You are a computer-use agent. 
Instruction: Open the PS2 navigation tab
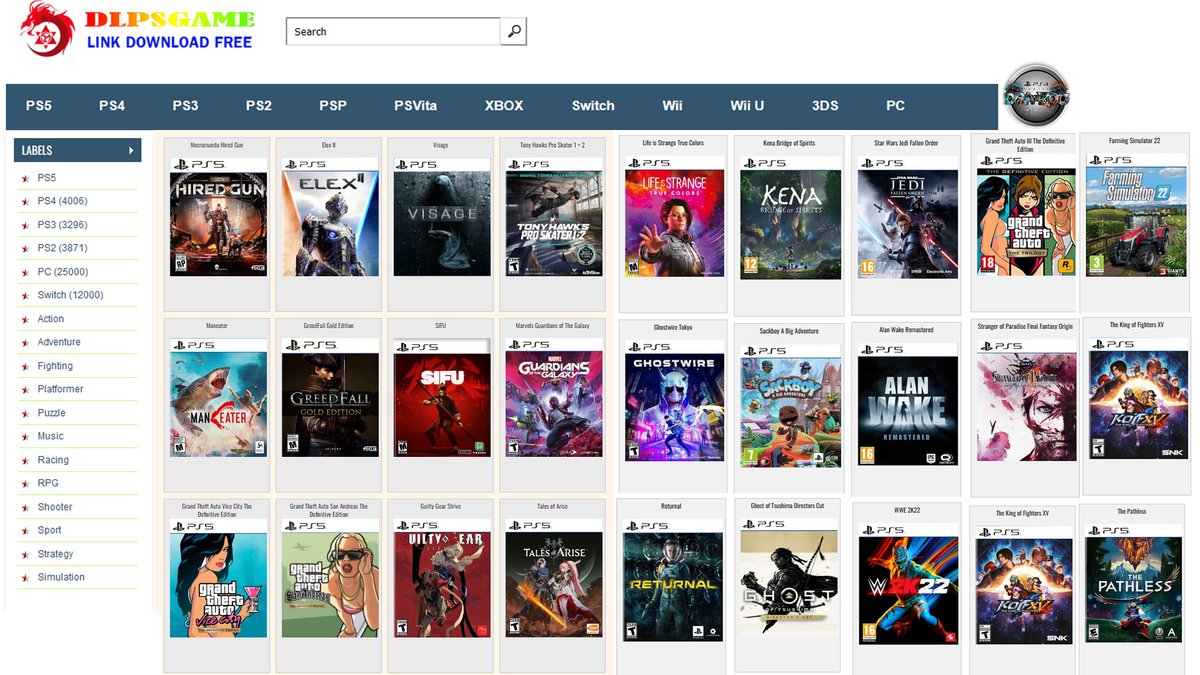(x=259, y=105)
